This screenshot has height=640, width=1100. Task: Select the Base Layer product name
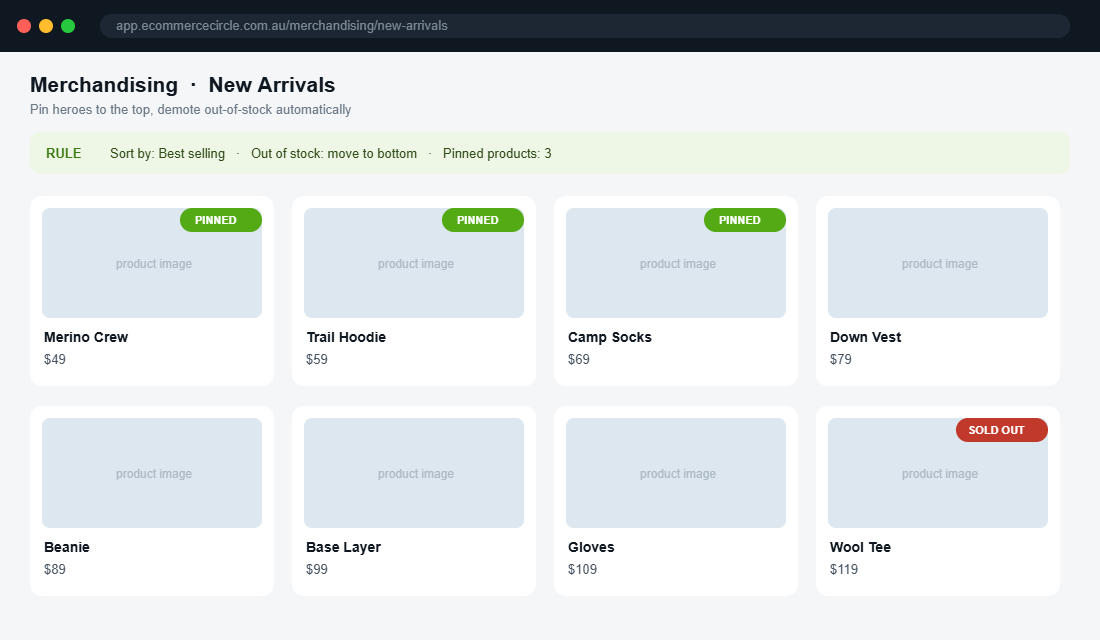pos(343,547)
